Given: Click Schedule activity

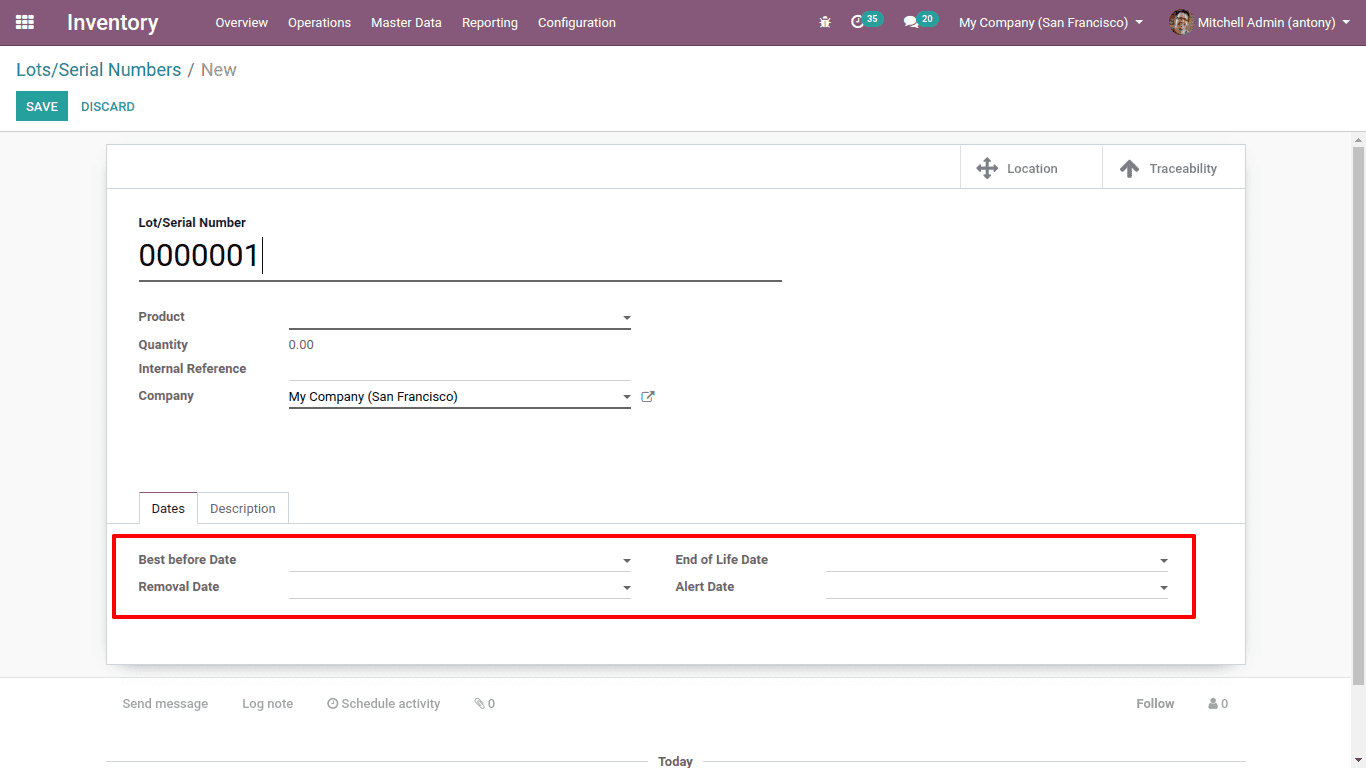Looking at the screenshot, I should point(384,704).
